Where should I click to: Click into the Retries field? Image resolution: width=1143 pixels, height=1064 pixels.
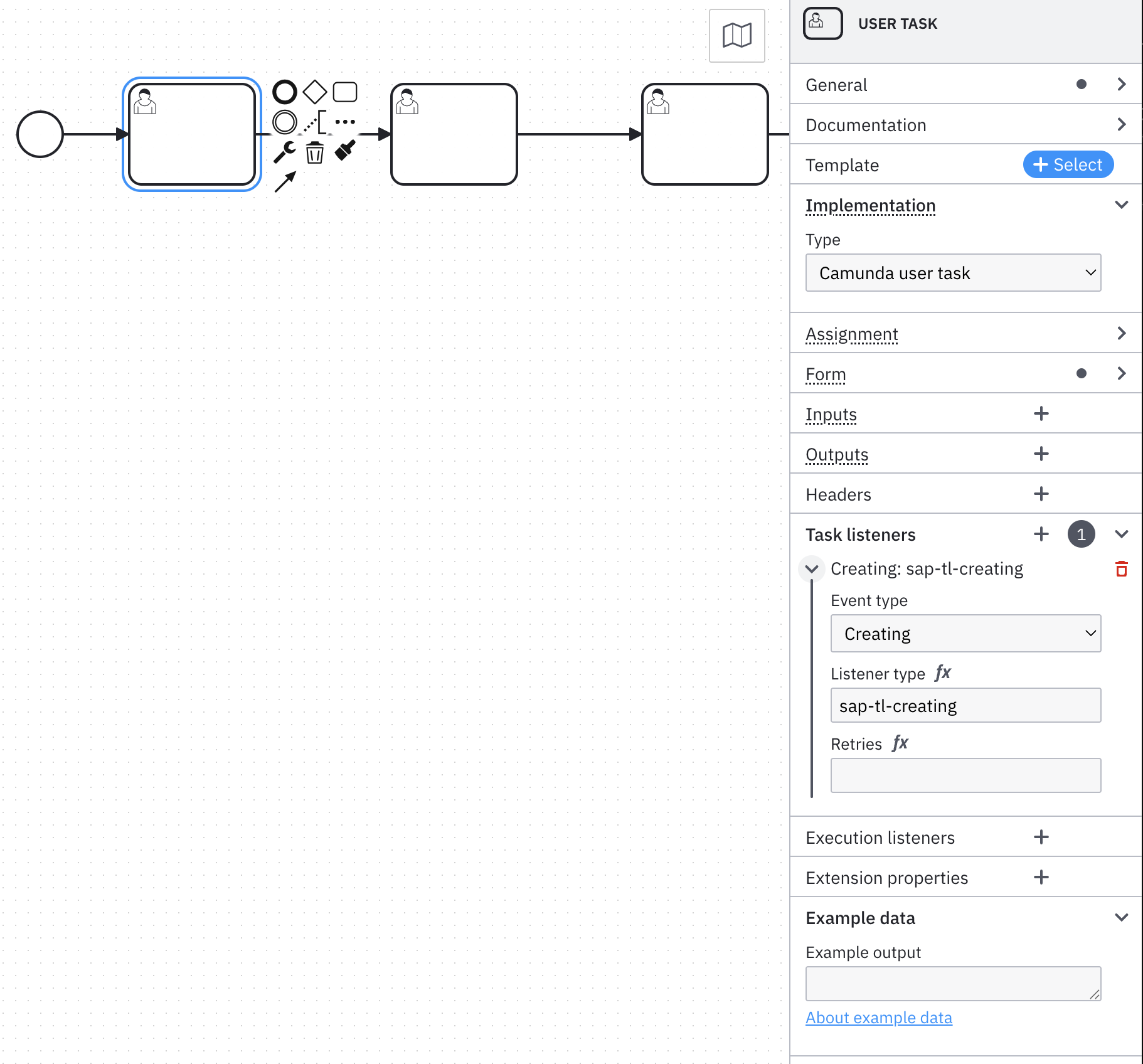tap(965, 775)
